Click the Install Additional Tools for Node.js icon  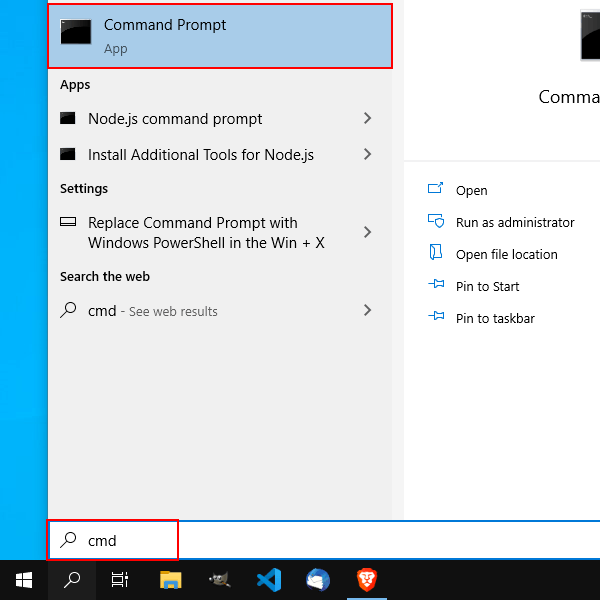[68, 154]
